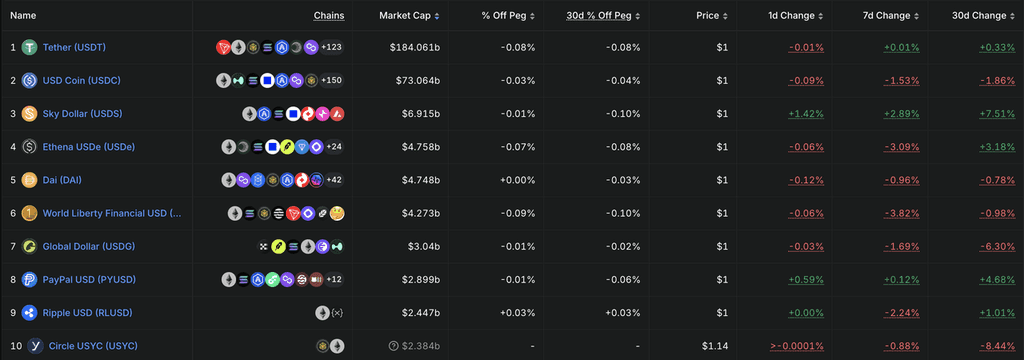Open the Circle USYC (USYC) link
This screenshot has width=1024, height=360.
pyautogui.click(x=93, y=346)
